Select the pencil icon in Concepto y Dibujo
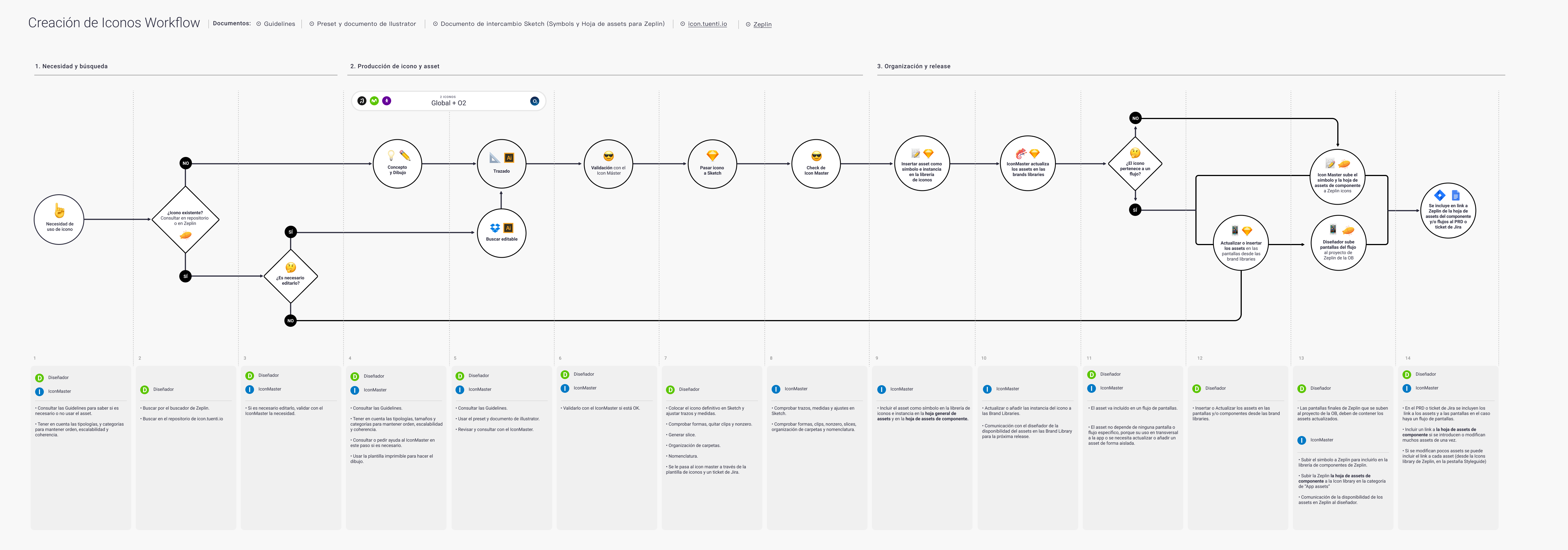Screen dimensions: 1568x550 (x=405, y=156)
